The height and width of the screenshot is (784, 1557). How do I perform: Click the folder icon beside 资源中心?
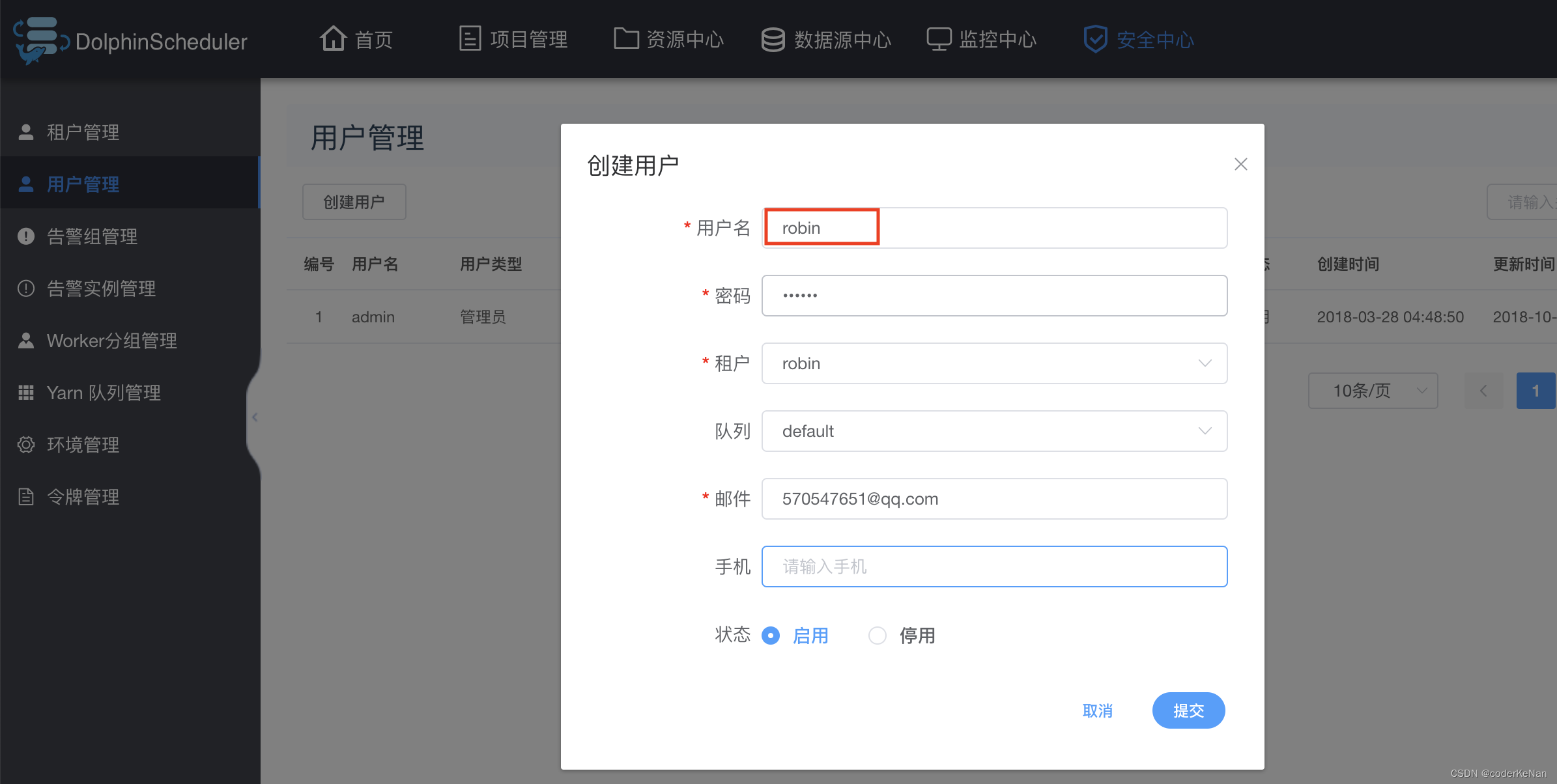click(626, 38)
